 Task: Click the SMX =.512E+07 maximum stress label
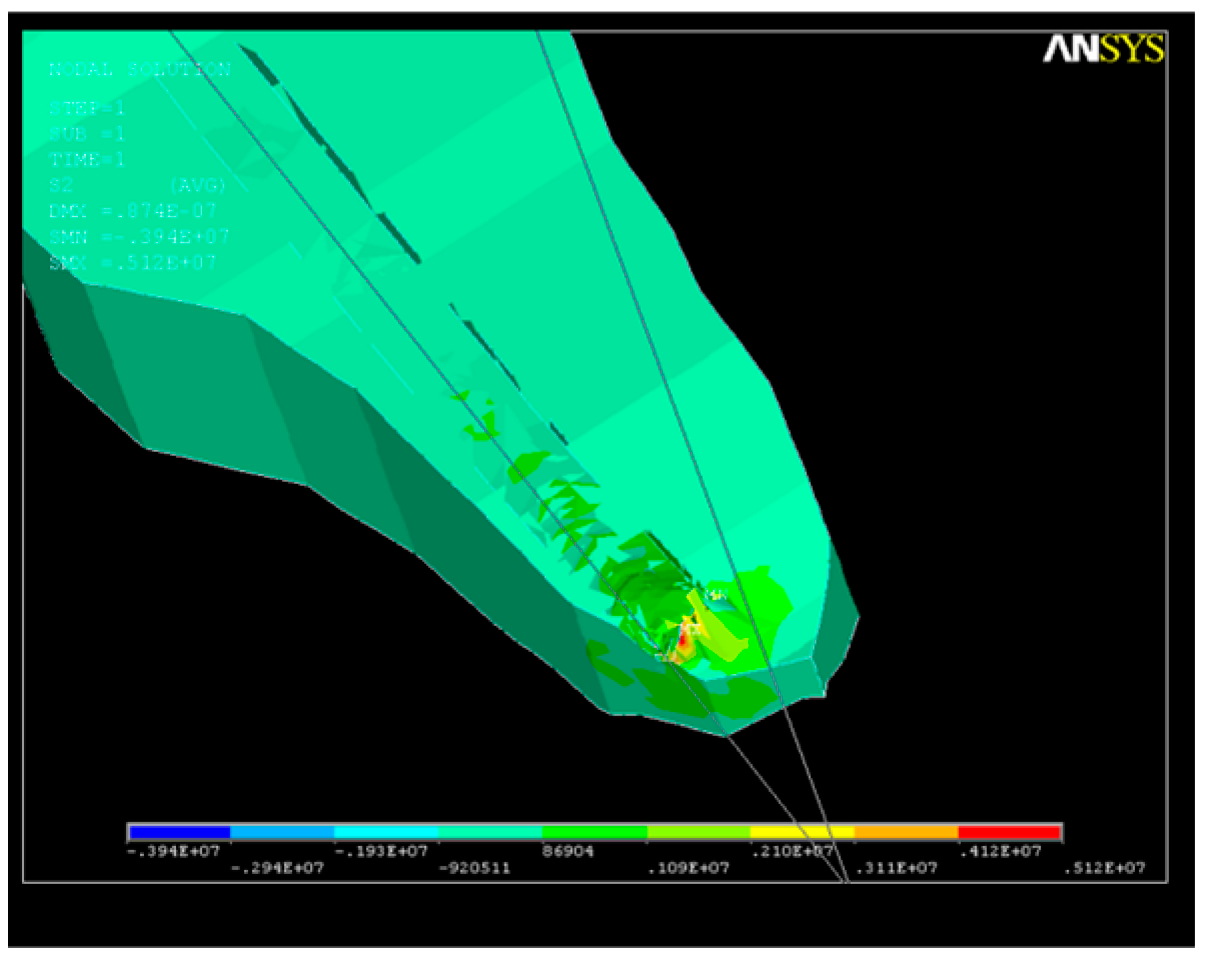tap(132, 263)
